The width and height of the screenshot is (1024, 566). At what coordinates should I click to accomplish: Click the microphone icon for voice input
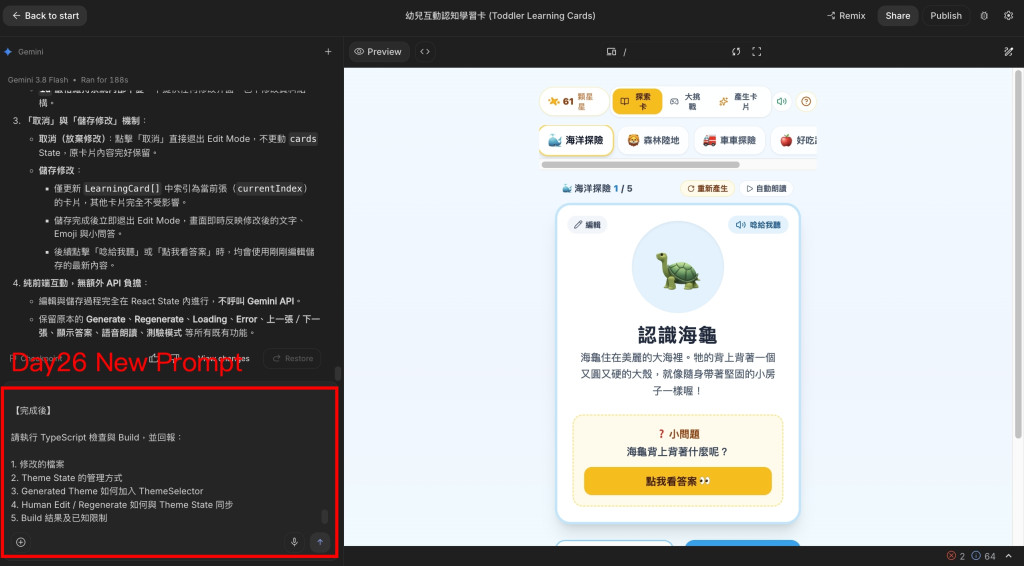295,542
